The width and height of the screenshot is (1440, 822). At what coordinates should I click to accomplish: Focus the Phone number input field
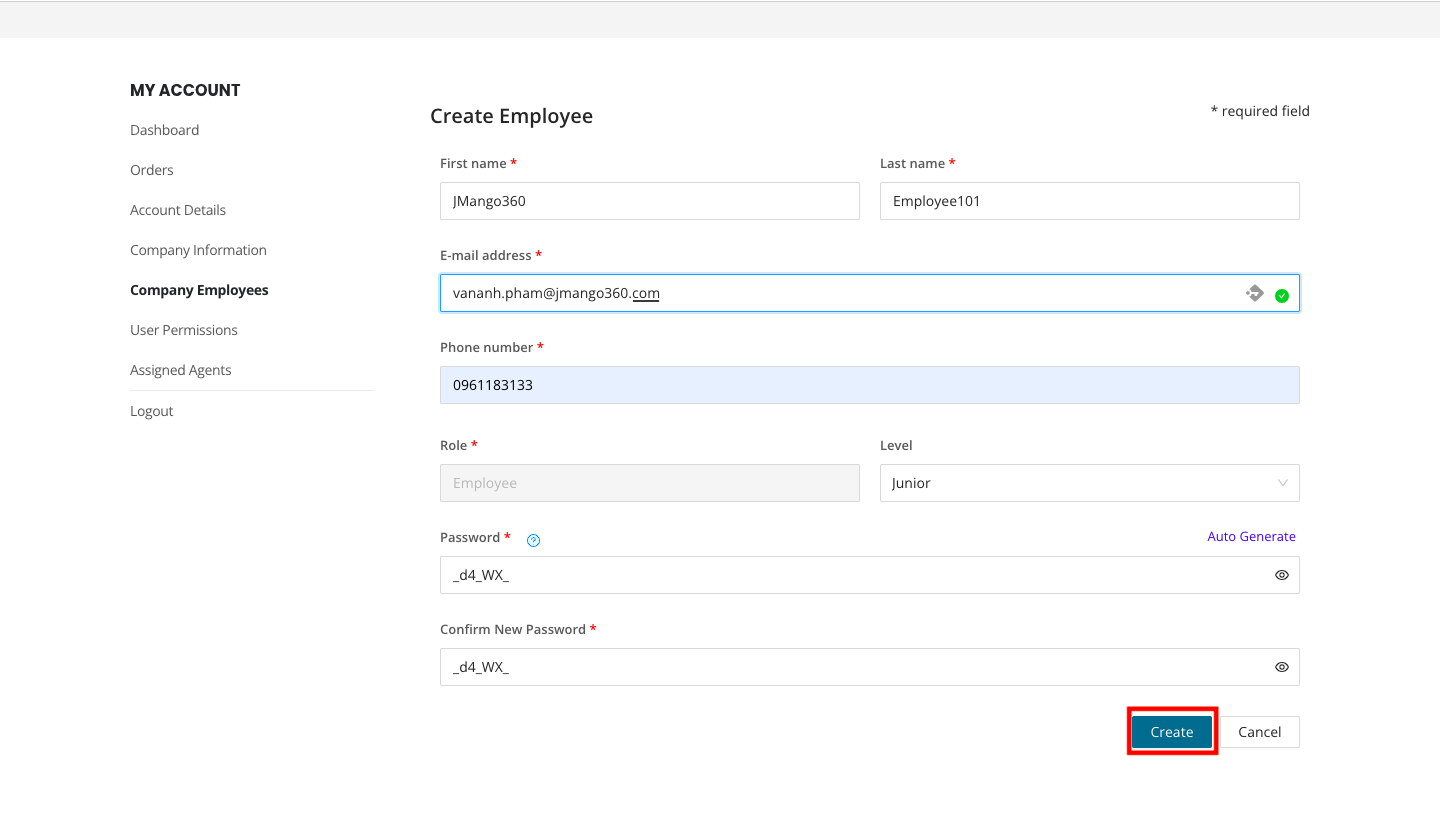coord(869,385)
